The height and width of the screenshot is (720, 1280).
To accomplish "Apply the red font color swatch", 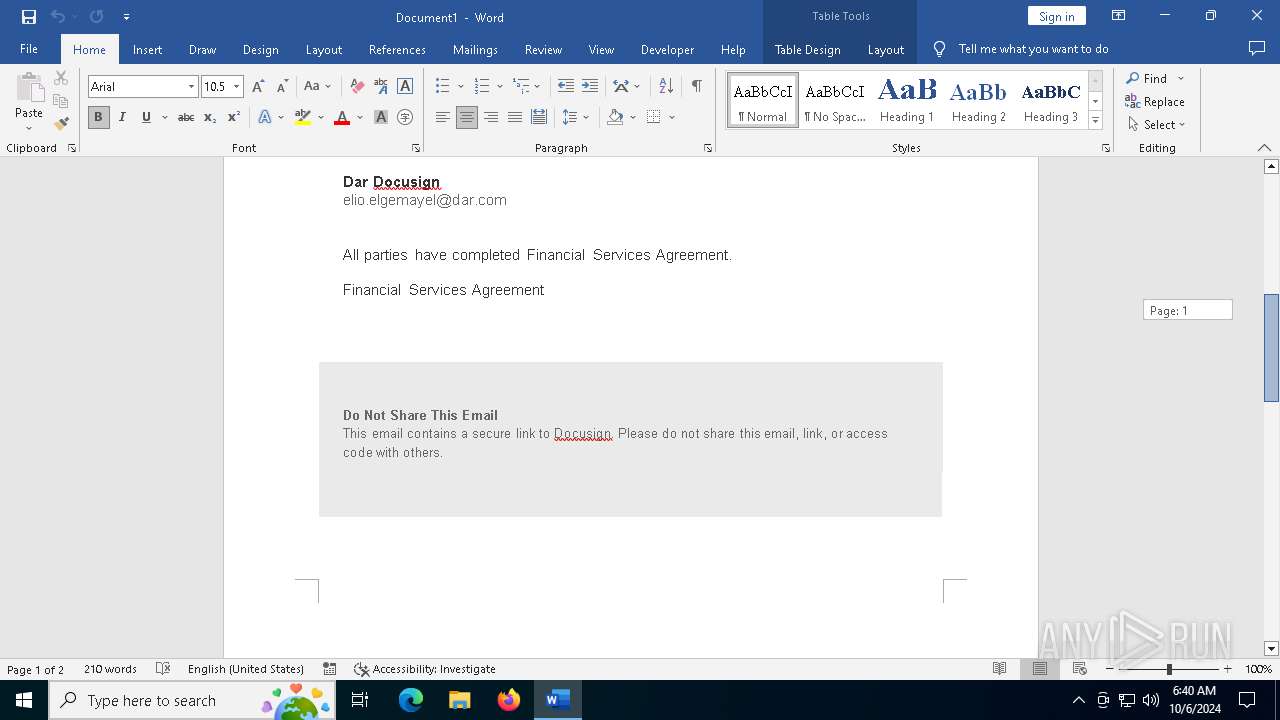I will (x=342, y=118).
